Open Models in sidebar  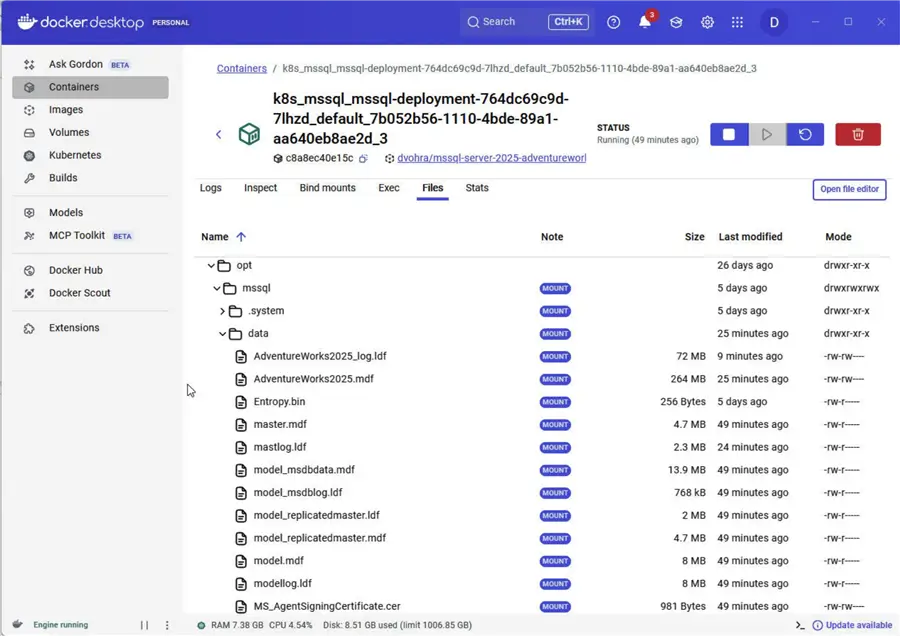click(x=90, y=213)
